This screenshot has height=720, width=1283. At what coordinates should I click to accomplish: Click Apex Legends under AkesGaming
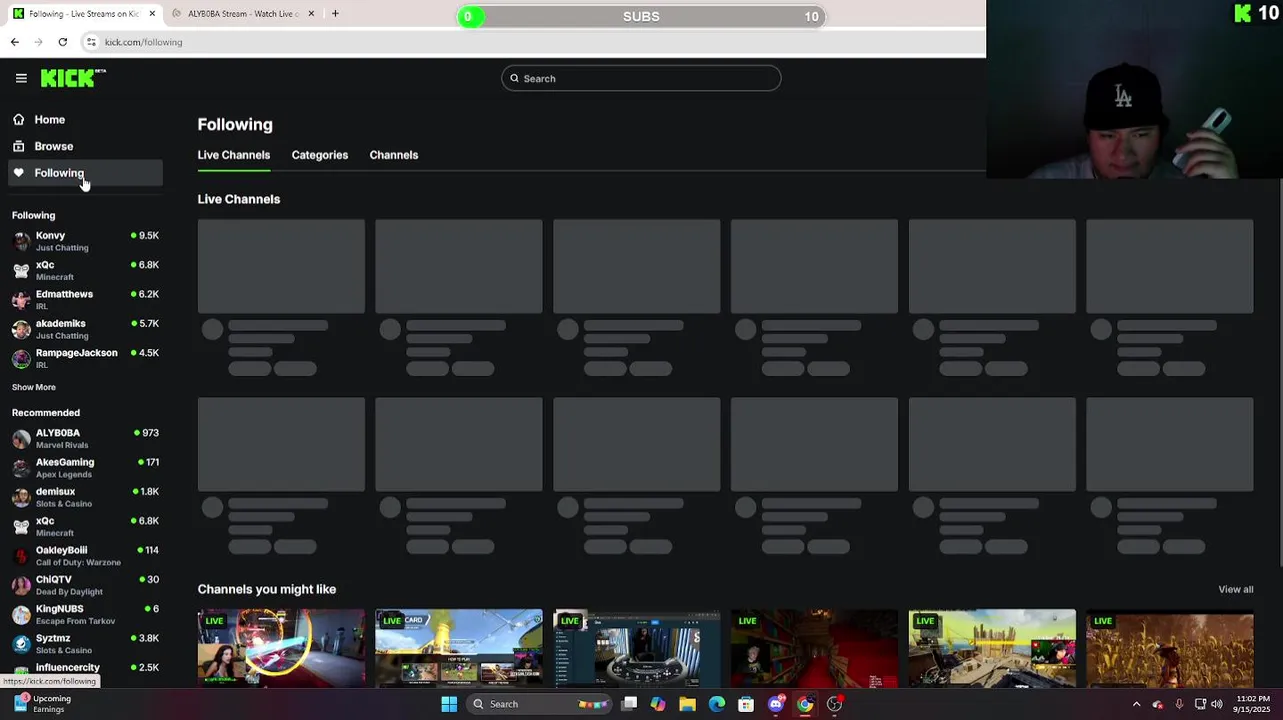(x=64, y=474)
